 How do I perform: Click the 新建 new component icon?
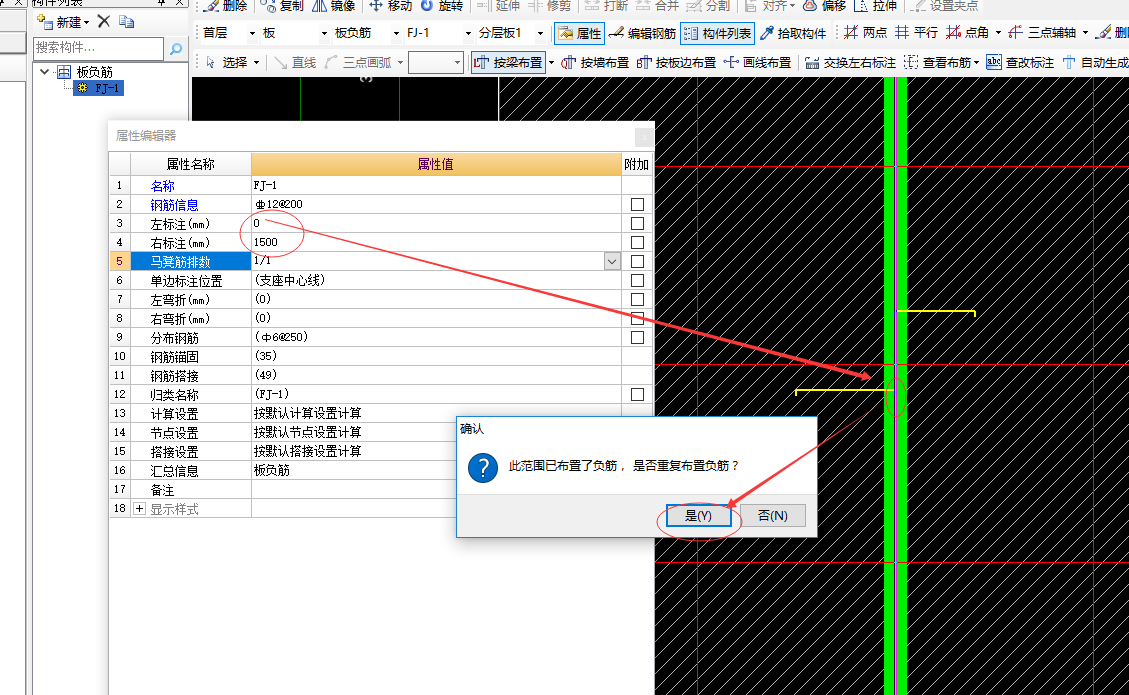point(45,22)
